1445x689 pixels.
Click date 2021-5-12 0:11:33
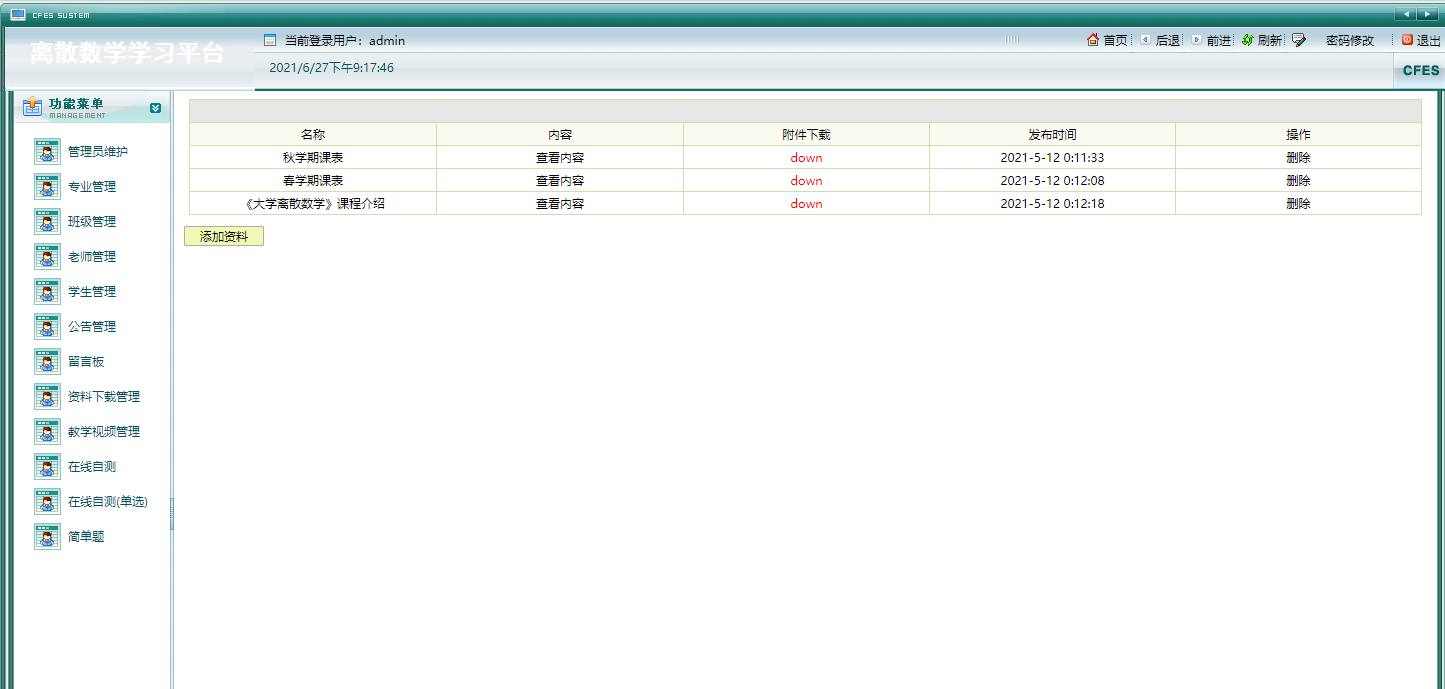[1052, 158]
